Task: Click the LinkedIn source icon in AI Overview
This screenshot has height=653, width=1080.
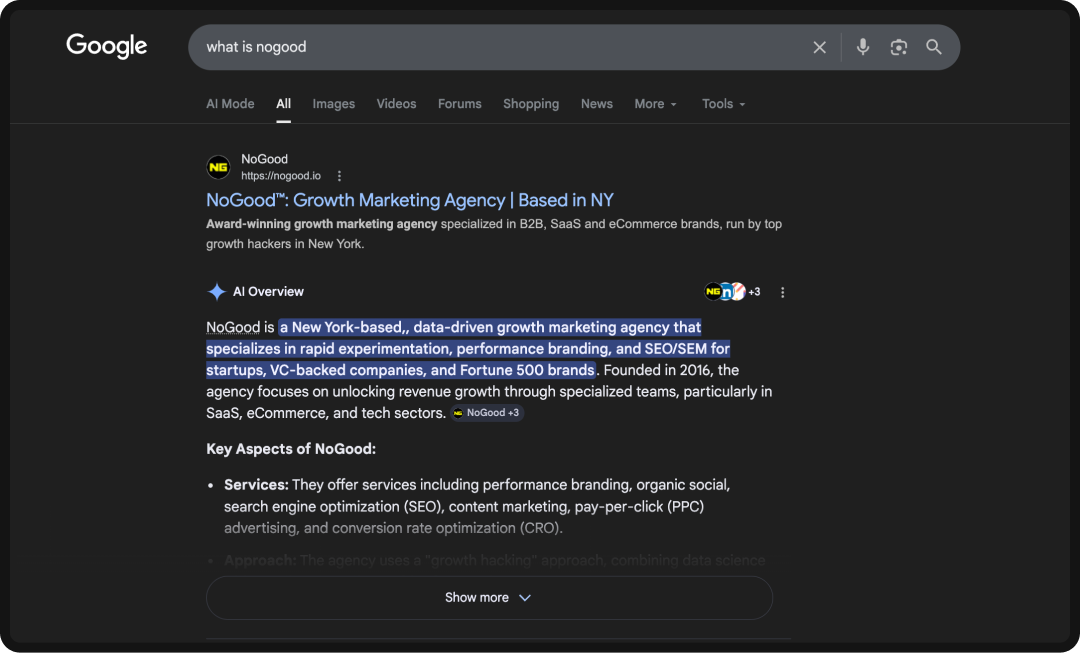Action: coord(726,292)
